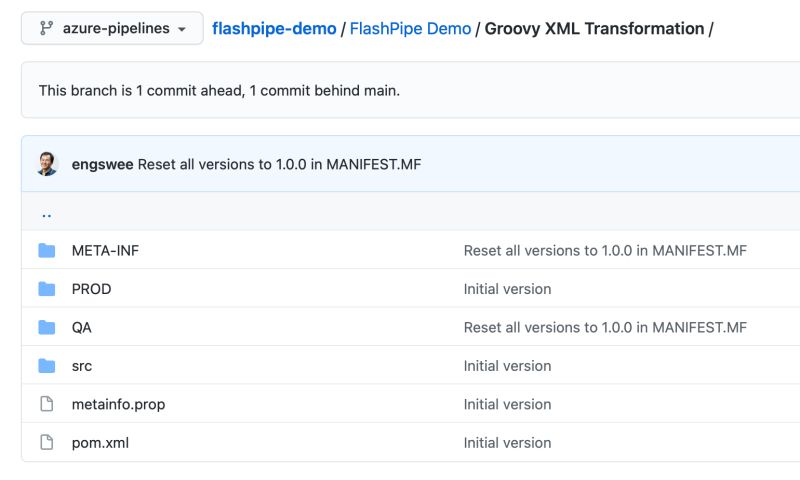Click the PROD folder icon
The height and width of the screenshot is (480, 800).
click(x=46, y=289)
